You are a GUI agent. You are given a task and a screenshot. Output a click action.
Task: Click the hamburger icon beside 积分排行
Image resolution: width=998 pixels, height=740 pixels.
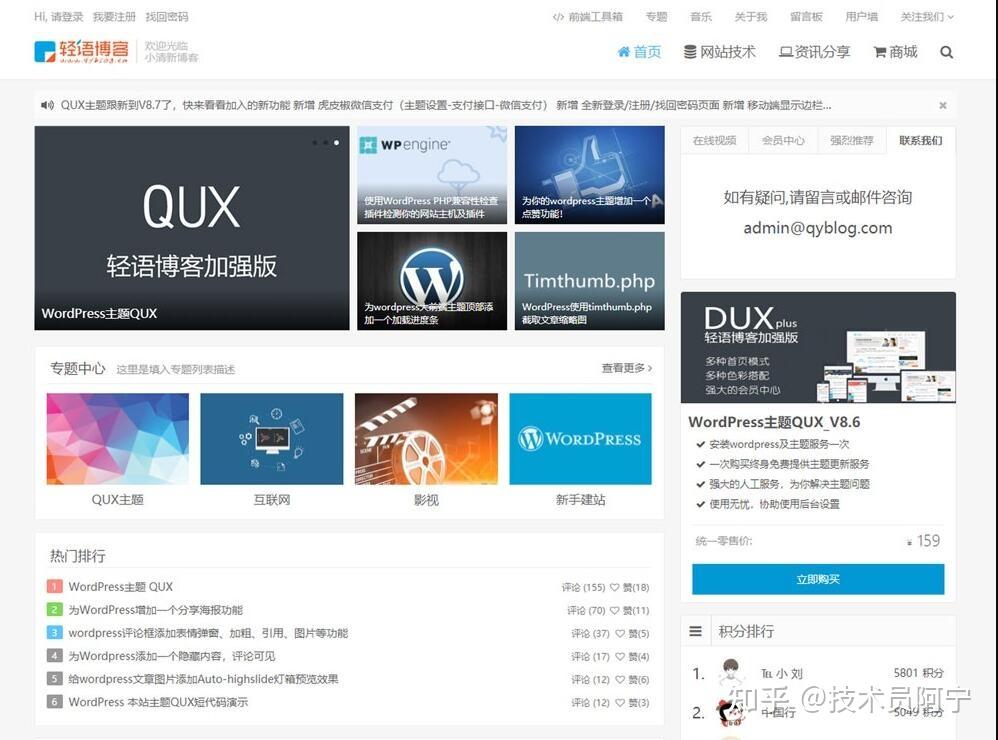(697, 629)
